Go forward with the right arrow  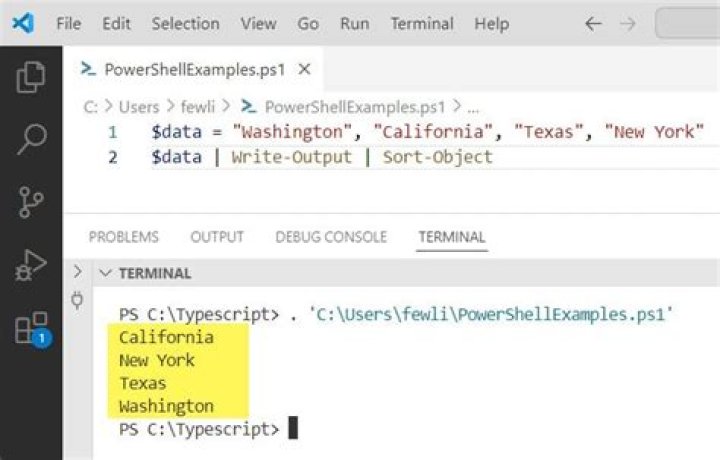[628, 23]
